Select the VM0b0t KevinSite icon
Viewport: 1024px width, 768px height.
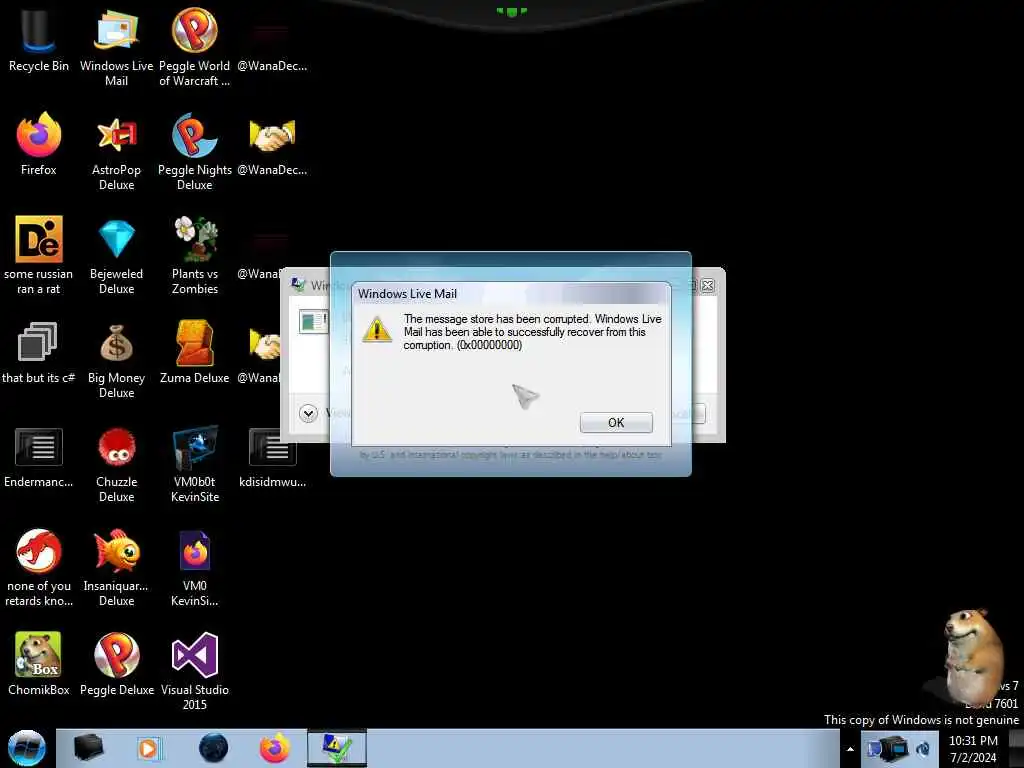point(195,464)
